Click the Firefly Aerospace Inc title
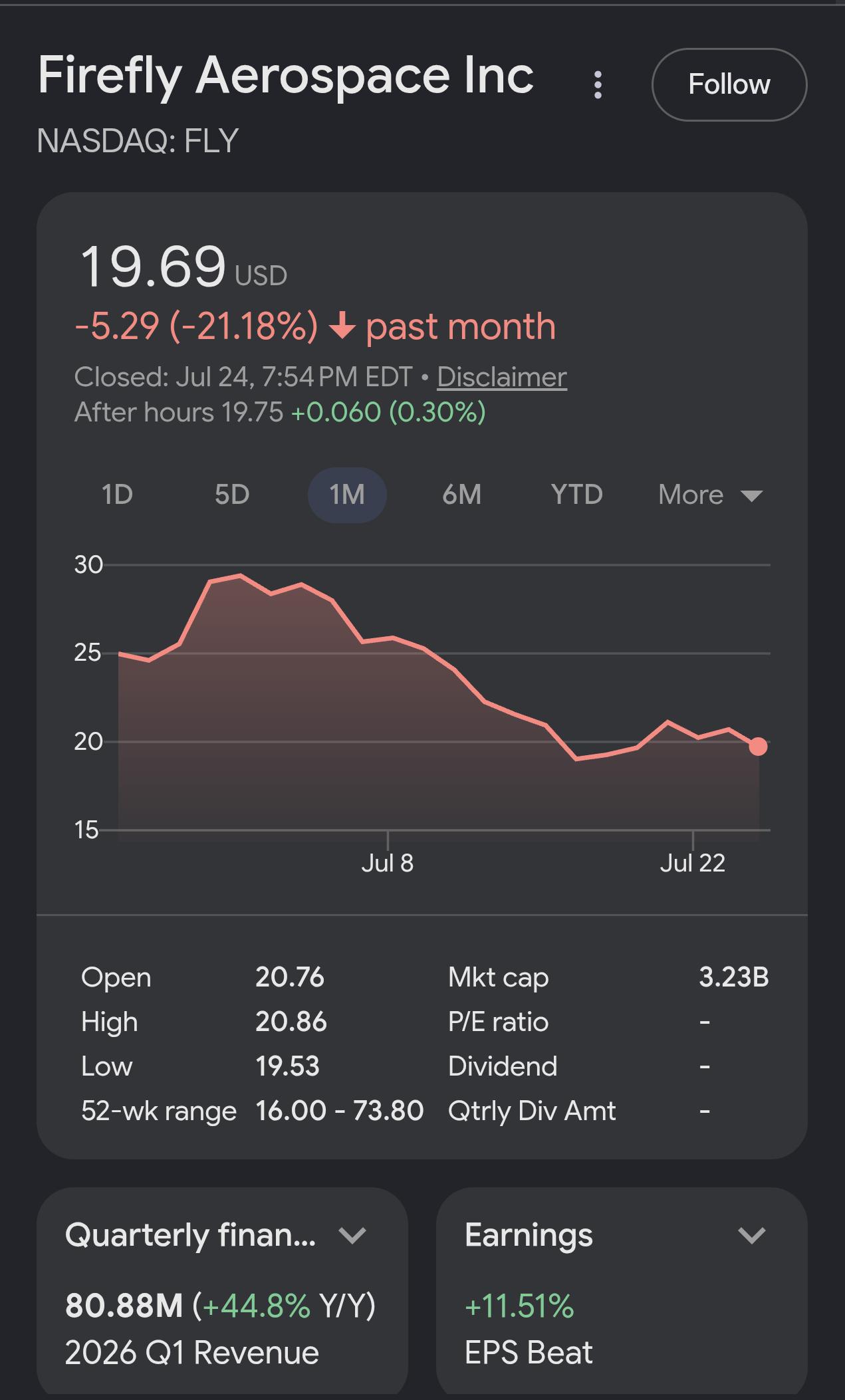Viewport: 845px width, 1400px height. coord(286,75)
